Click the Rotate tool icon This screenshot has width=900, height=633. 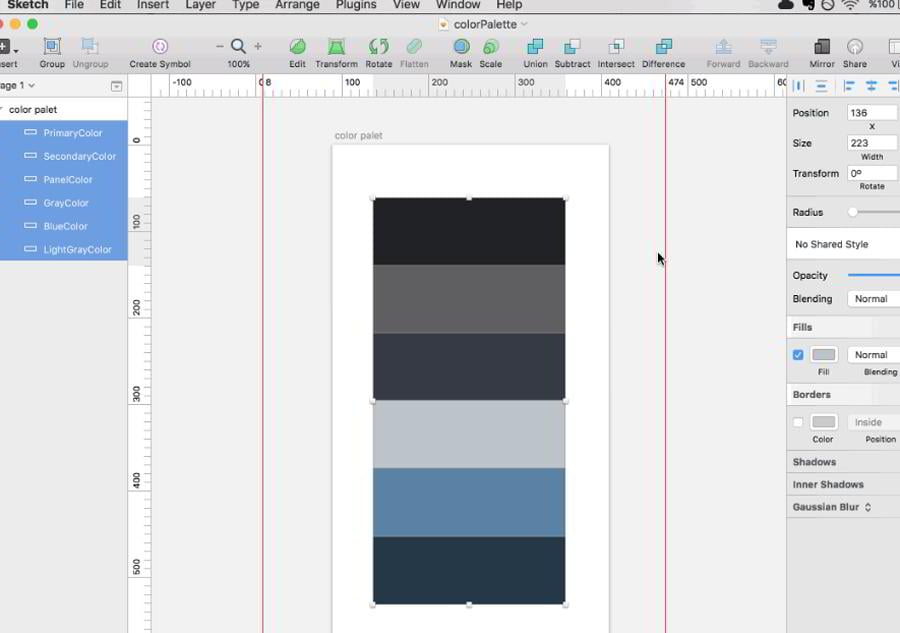pos(379,47)
